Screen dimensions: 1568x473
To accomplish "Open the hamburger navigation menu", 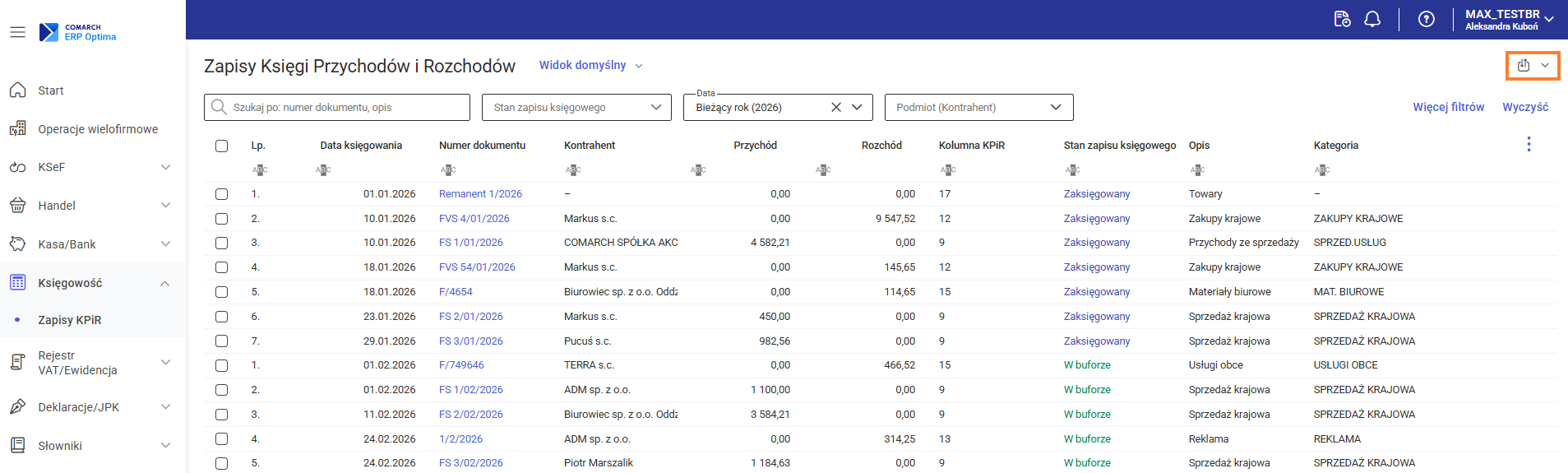I will tap(17, 32).
